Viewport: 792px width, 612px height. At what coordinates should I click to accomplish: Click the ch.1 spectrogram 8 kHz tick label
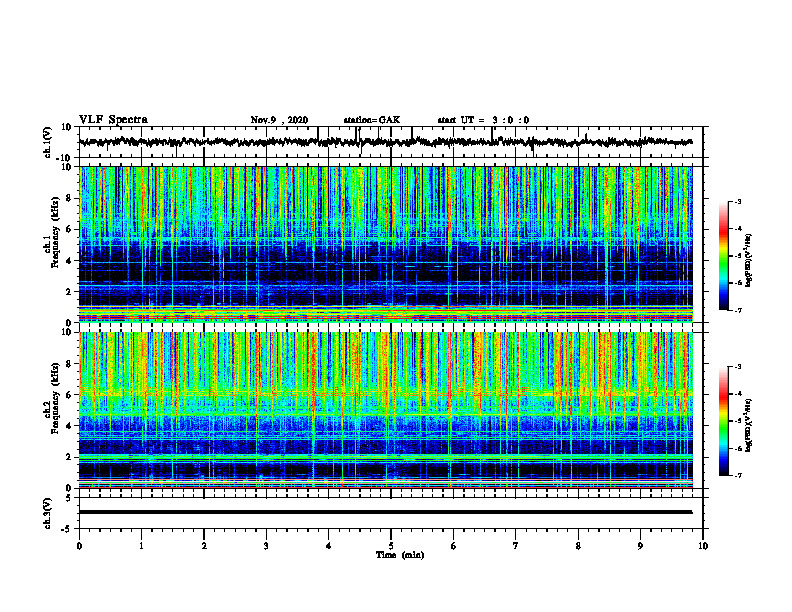pyautogui.click(x=70, y=198)
